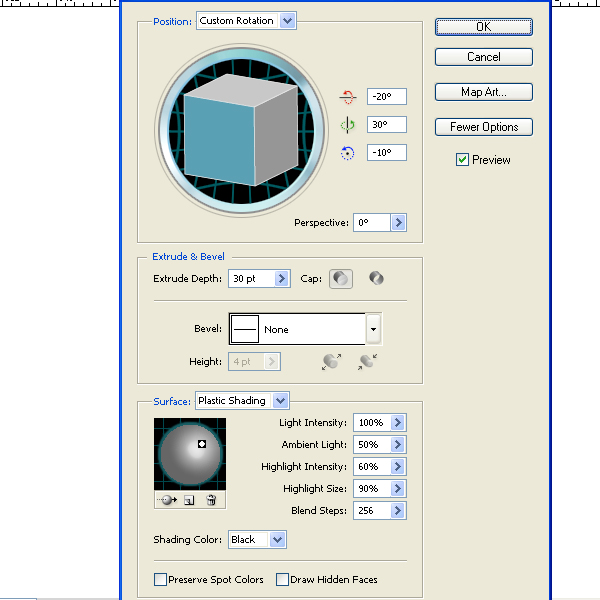The image size is (600, 600).
Task: Turn cap off for hollow appearance
Action: 376,278
